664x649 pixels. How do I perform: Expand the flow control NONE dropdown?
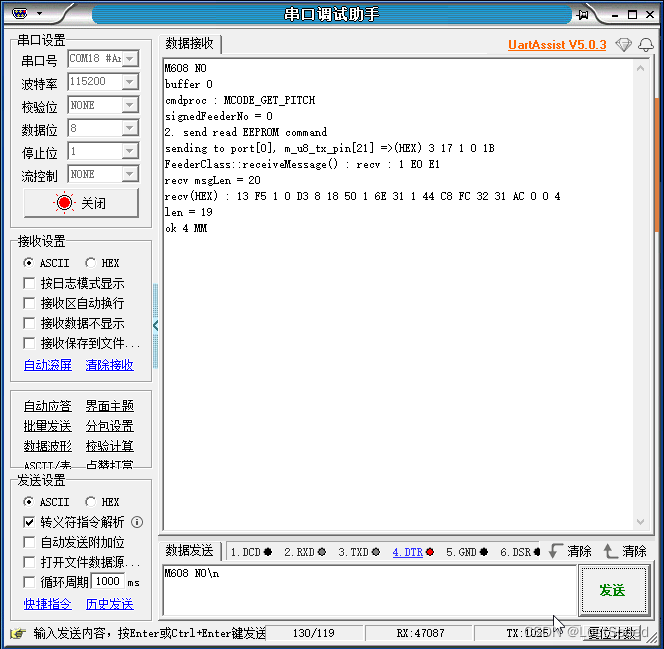tap(130, 174)
